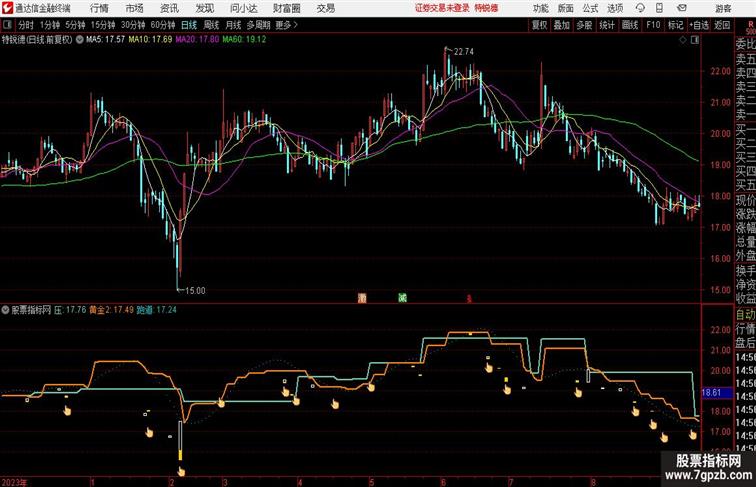The height and width of the screenshot is (487, 756).
Task: Open the 发现 menu
Action: 204,8
